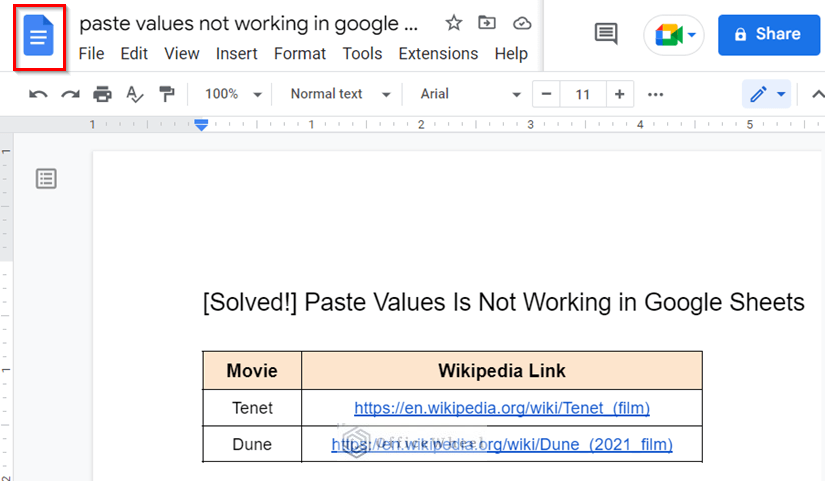Image resolution: width=825 pixels, height=481 pixels.
Task: Open the zoom 100% dropdown
Action: (233, 94)
